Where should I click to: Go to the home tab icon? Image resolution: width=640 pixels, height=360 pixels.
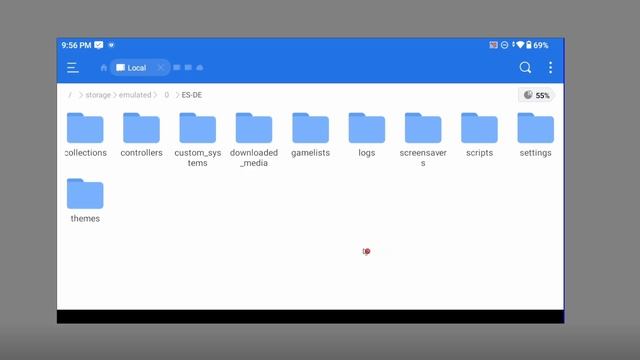pos(104,68)
